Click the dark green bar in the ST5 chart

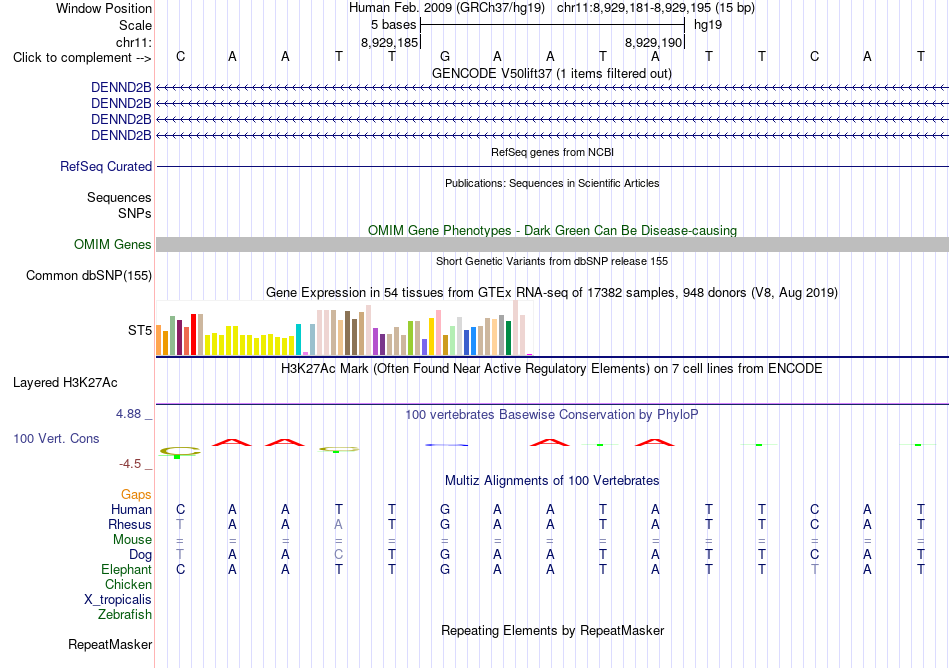click(x=508, y=338)
